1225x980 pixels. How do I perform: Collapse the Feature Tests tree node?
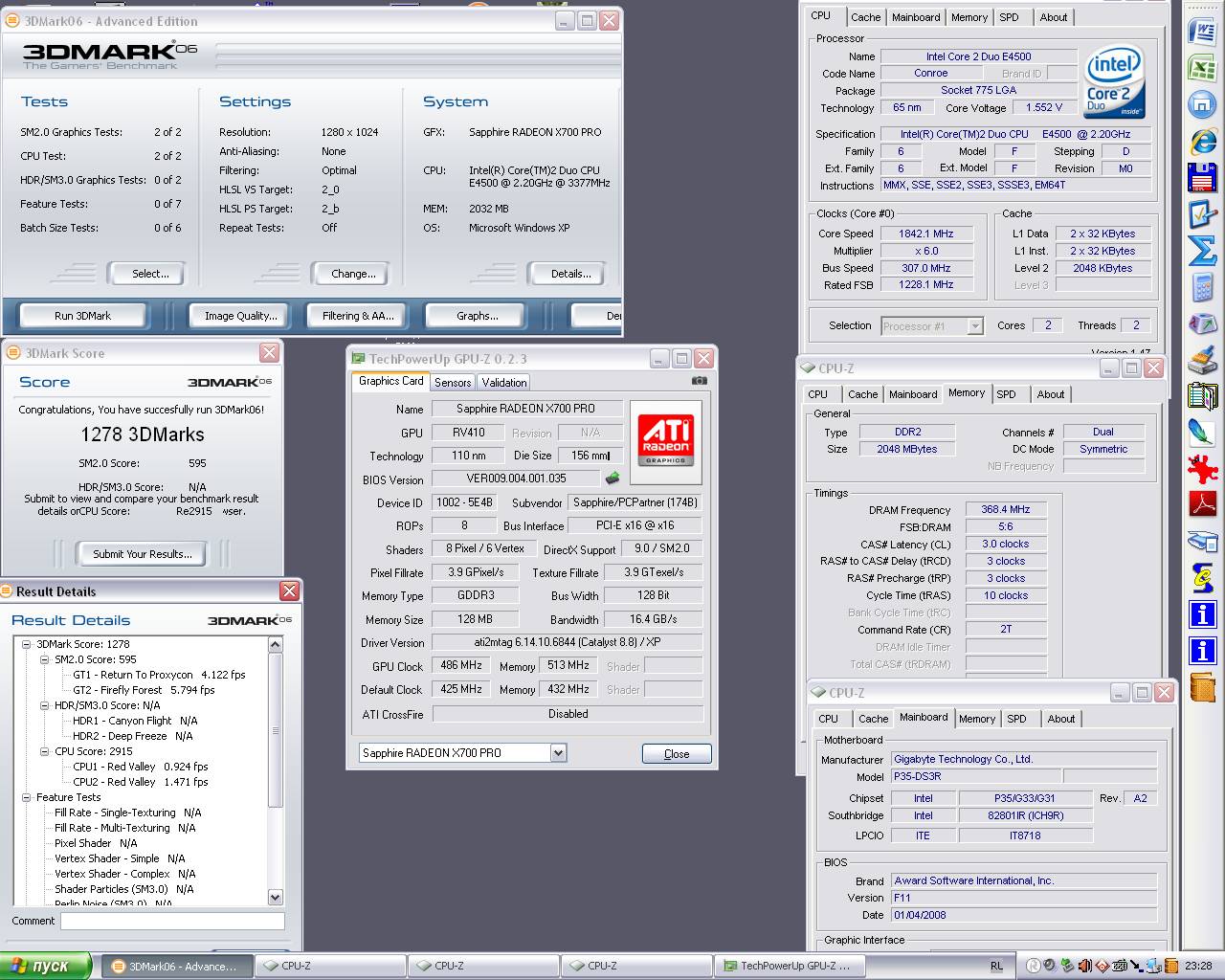[x=28, y=797]
